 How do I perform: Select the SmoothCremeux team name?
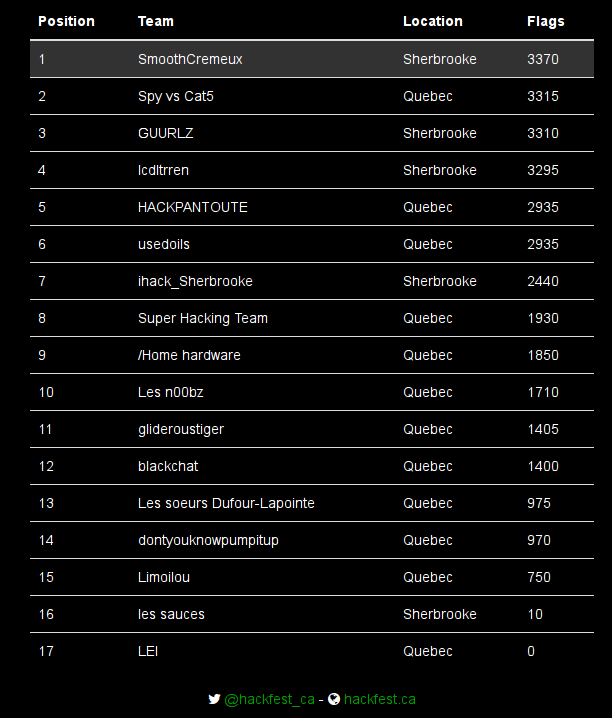point(190,59)
